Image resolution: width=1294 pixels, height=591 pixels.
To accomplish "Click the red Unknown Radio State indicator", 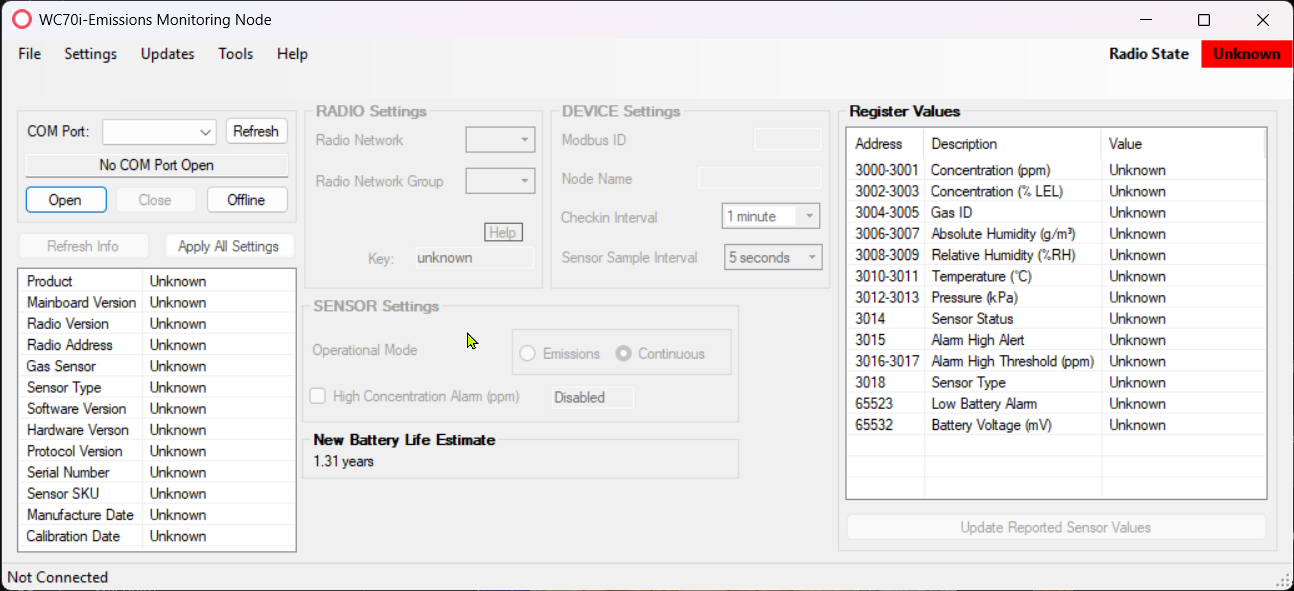I will (x=1247, y=54).
